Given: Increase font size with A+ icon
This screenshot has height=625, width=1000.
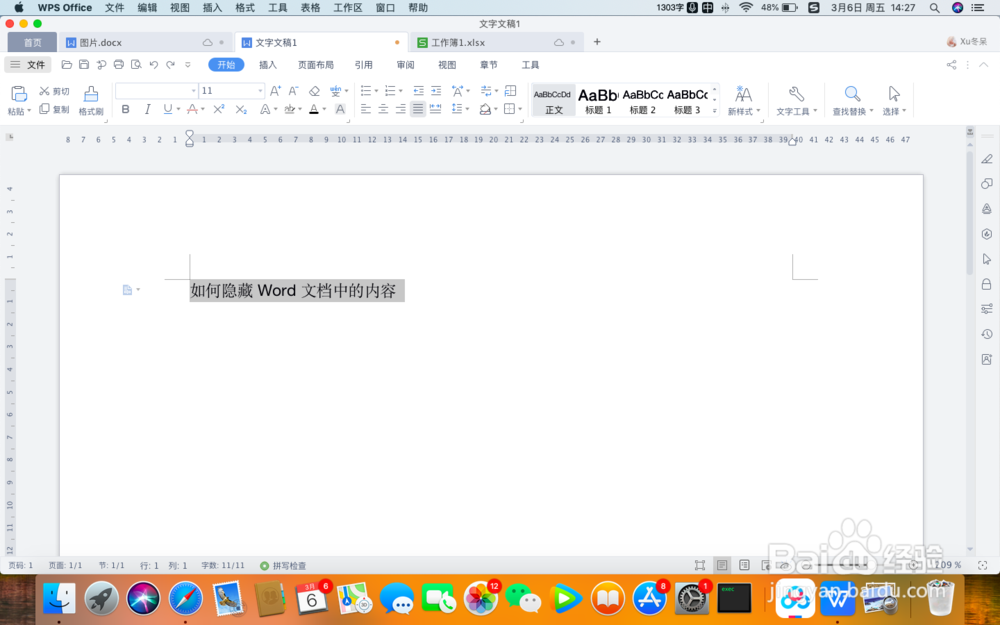Looking at the screenshot, I should click(275, 91).
